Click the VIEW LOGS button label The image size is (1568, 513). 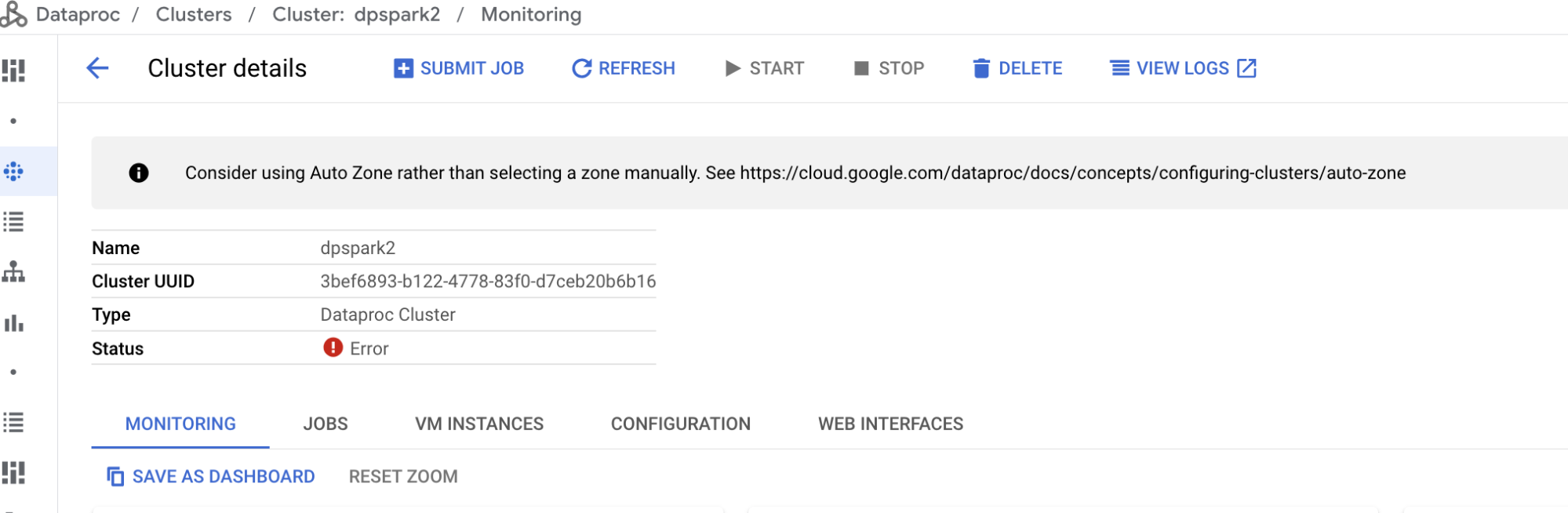coord(1183,68)
